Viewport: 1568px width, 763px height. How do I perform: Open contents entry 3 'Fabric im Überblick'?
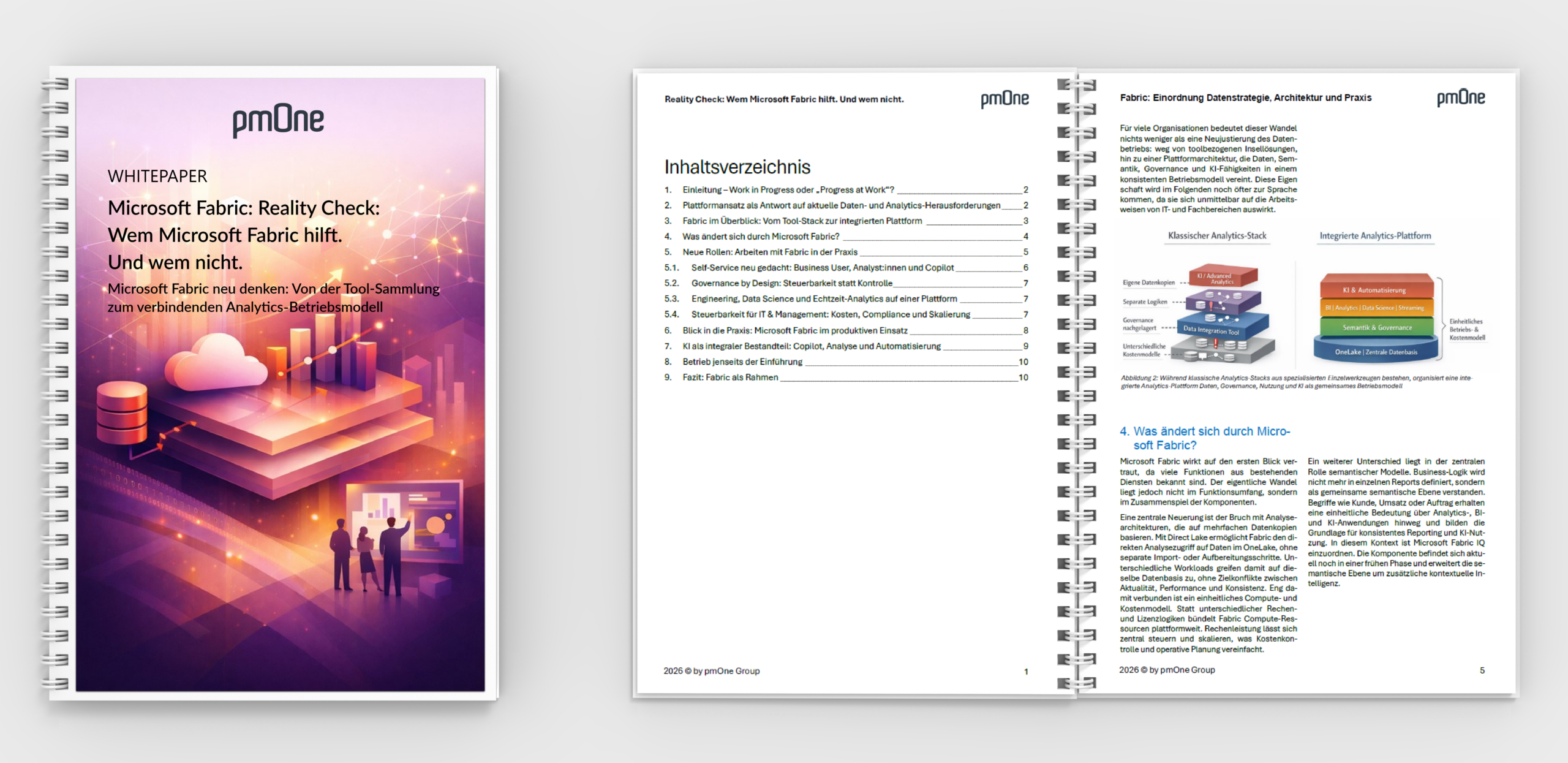pos(846,221)
